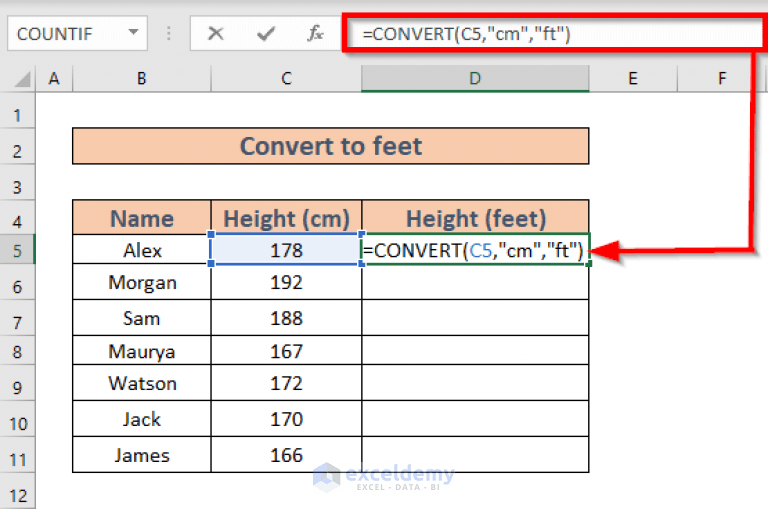The width and height of the screenshot is (768, 509).
Task: Click cell D5 with the CONVERT formula
Action: (475, 250)
